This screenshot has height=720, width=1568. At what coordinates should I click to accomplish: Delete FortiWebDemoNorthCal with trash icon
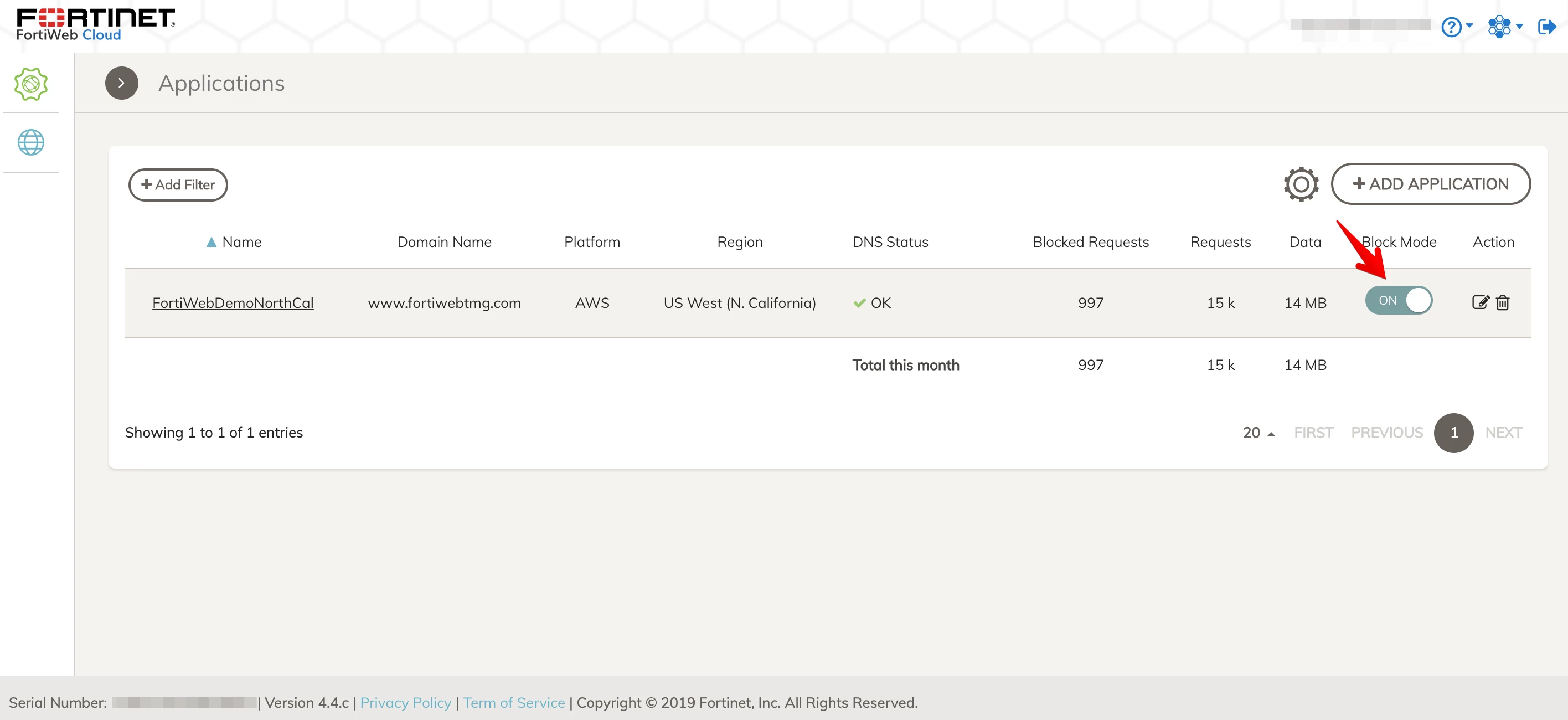[x=1502, y=302]
